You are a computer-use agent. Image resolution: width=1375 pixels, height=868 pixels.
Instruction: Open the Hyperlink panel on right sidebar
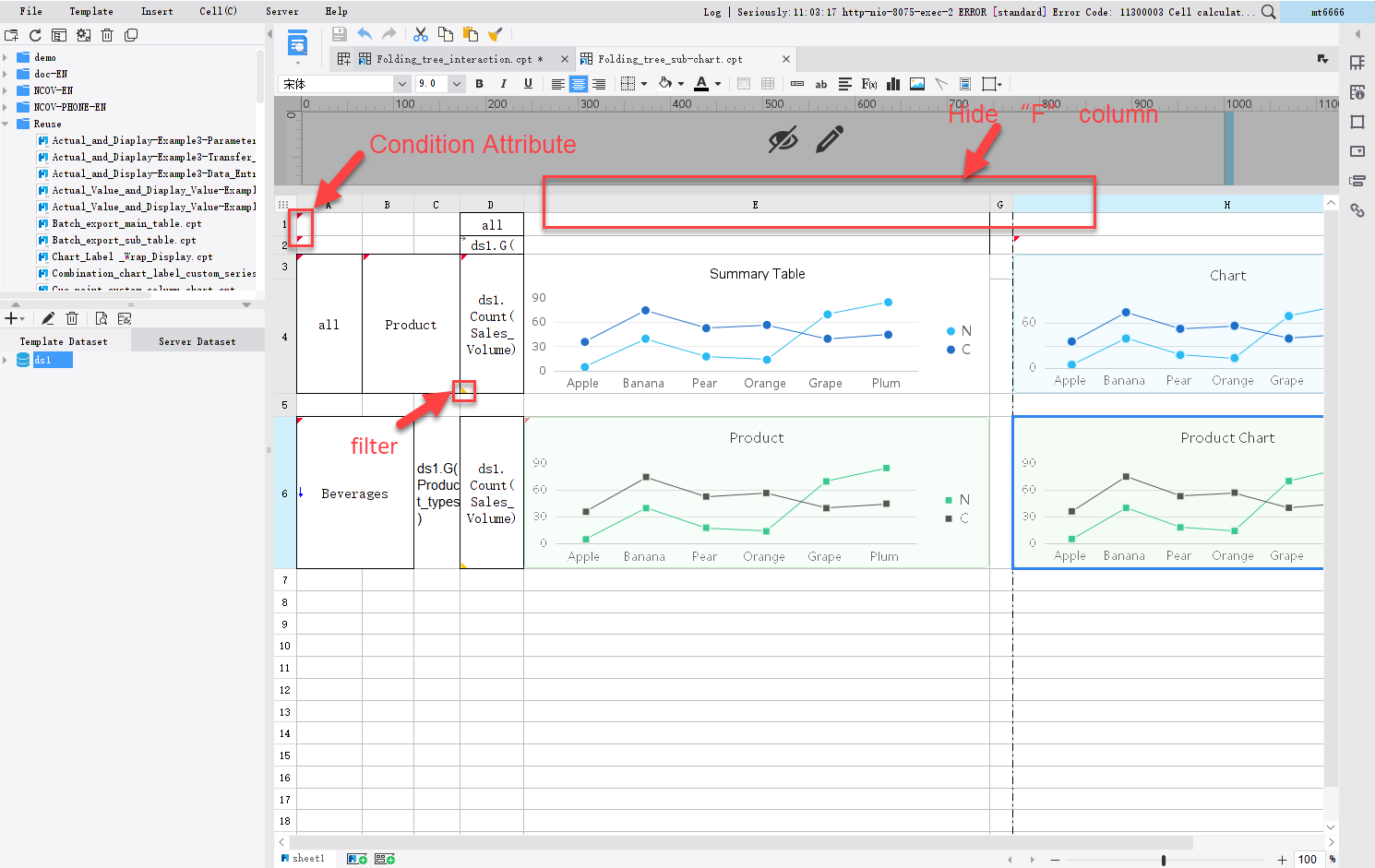pos(1358,210)
